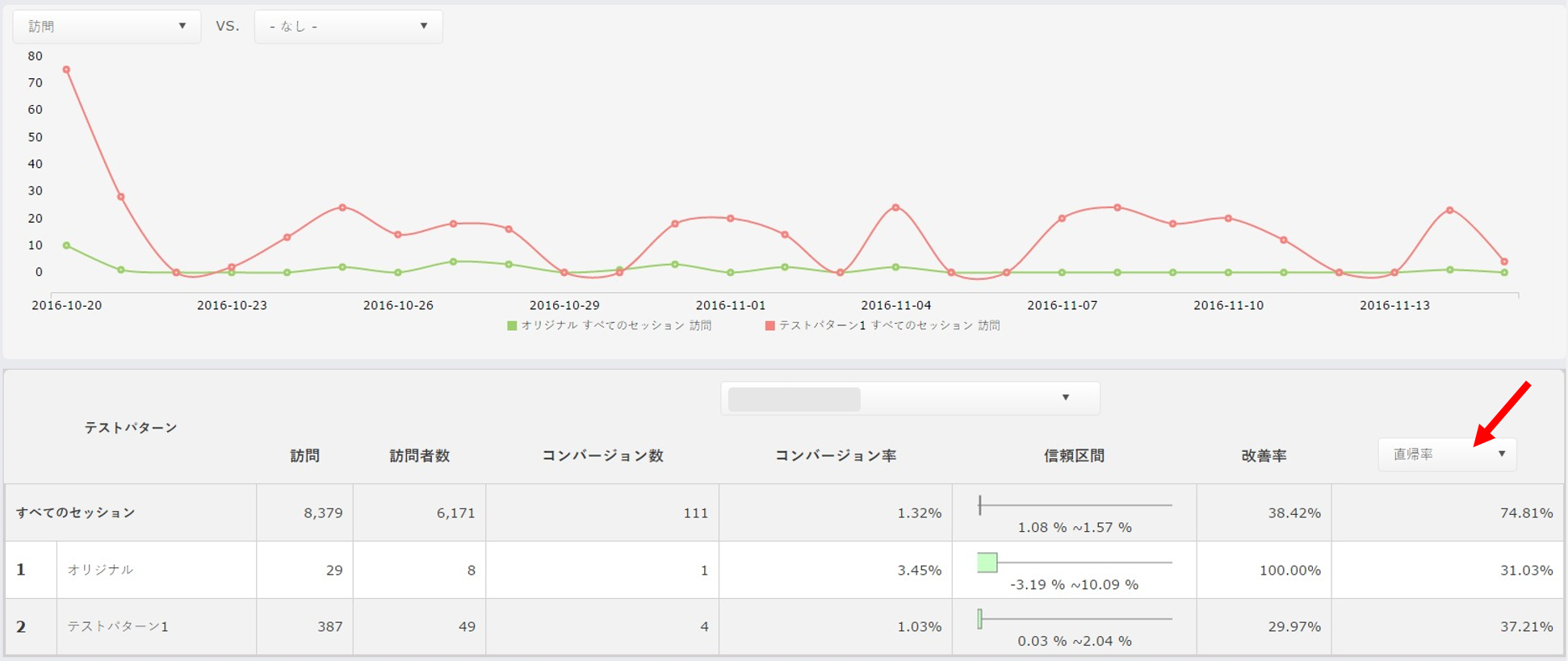Open the なし comparison metric dropdown
This screenshot has height=661, width=1568.
[x=348, y=27]
